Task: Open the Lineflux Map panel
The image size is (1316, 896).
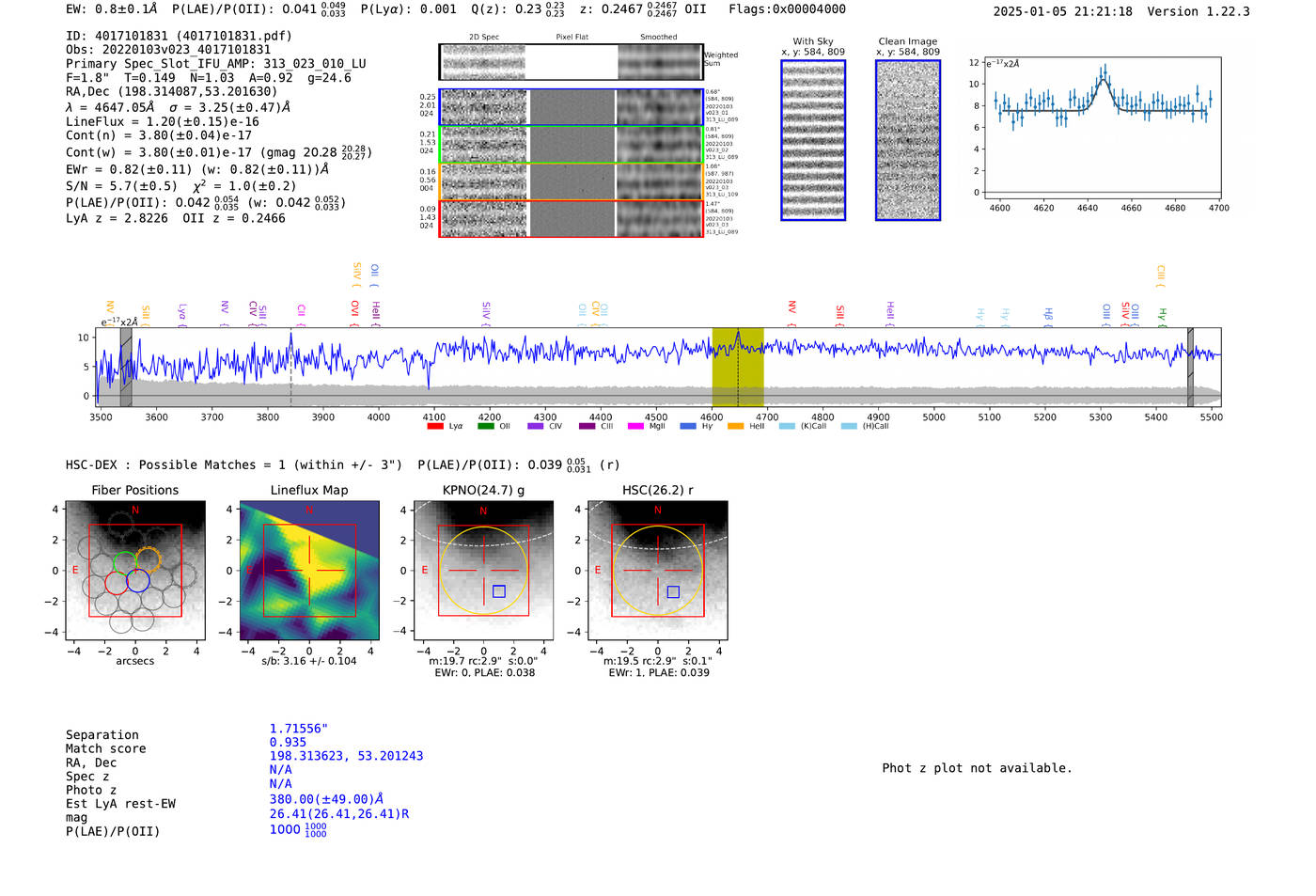Action: pos(309,571)
